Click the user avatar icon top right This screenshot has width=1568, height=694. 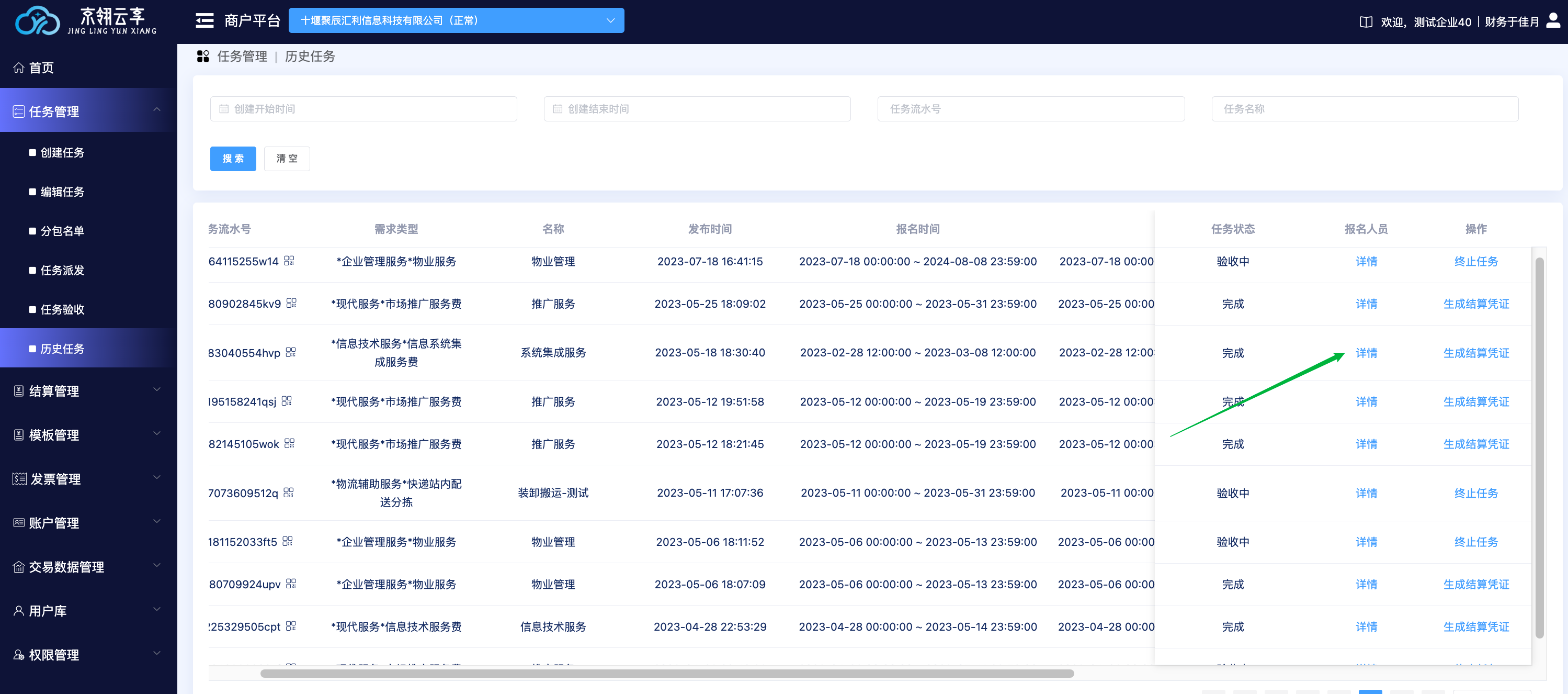click(1553, 21)
